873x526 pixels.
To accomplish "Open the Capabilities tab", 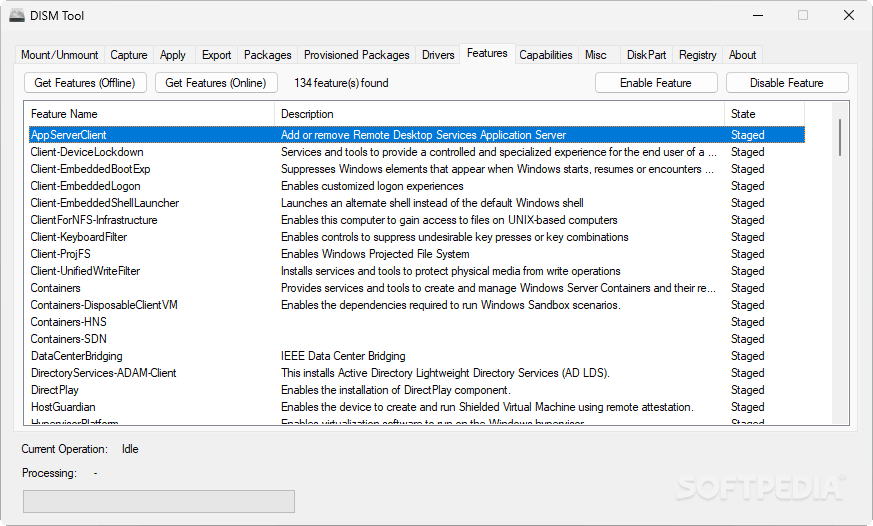I will click(x=546, y=55).
